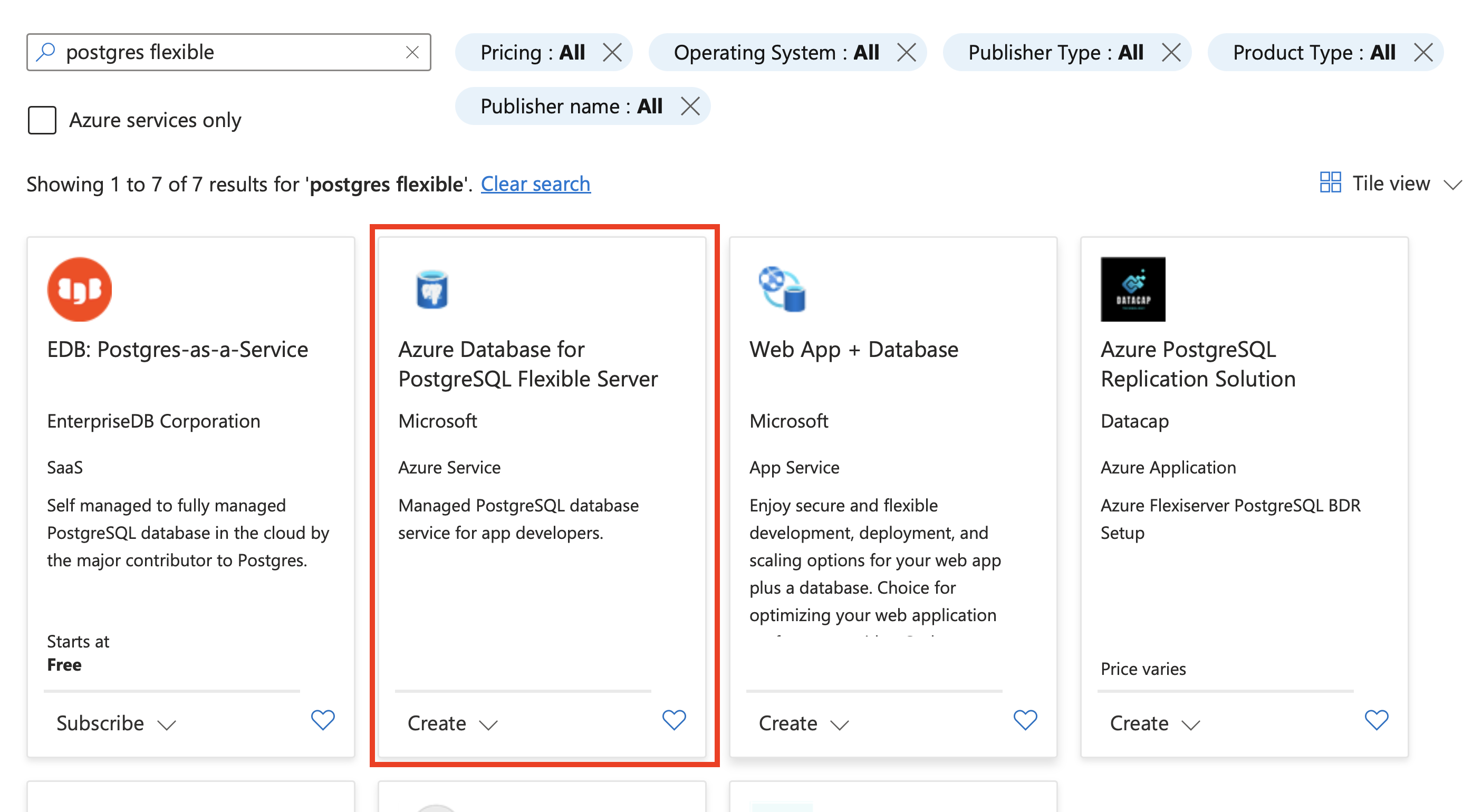Click the Azure PostgreSQL Flexible Server elephant icon
This screenshot has width=1482, height=812.
[x=431, y=289]
